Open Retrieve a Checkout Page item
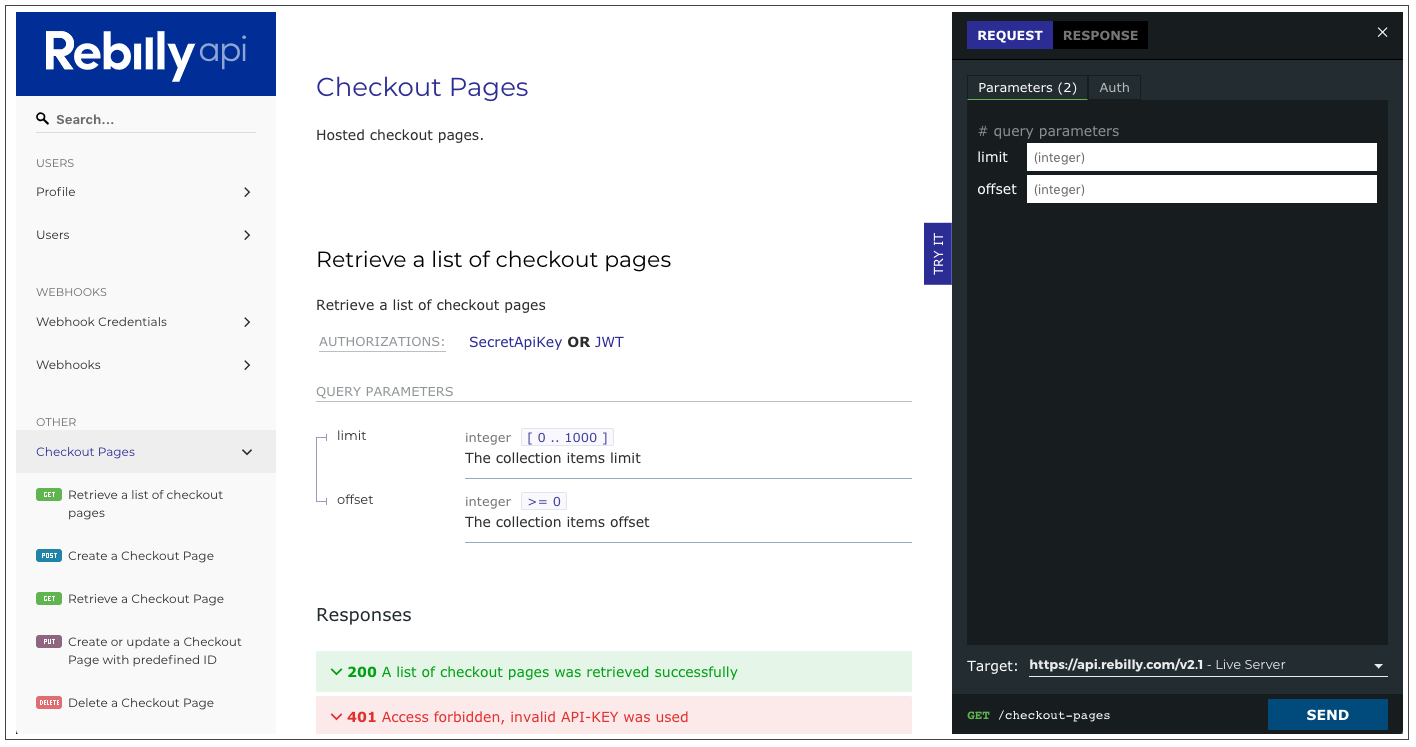Image resolution: width=1416 pixels, height=747 pixels. (146, 599)
